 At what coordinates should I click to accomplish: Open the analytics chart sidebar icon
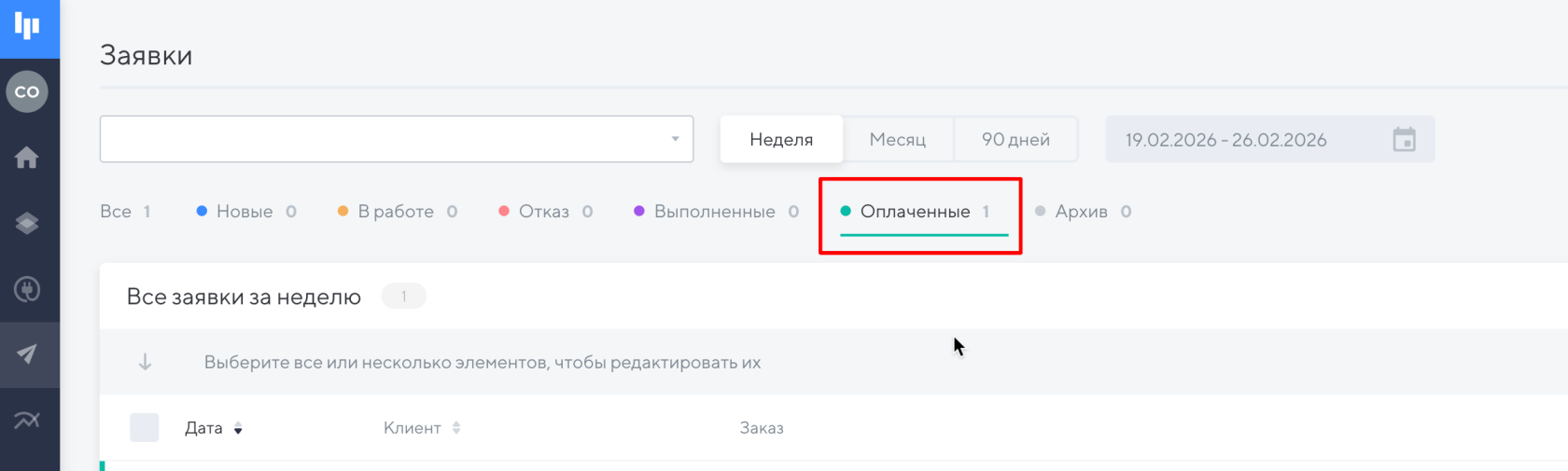[27, 421]
